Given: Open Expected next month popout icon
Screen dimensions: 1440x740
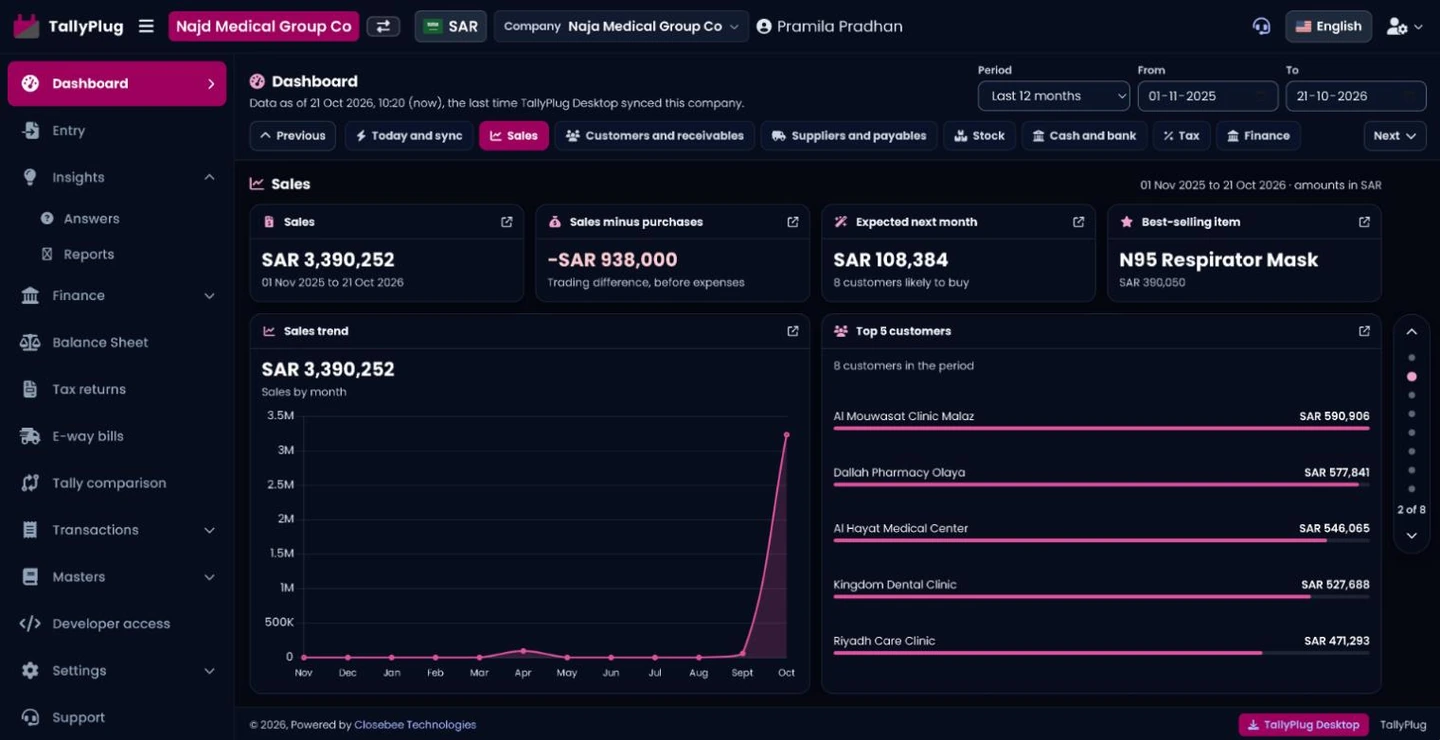Looking at the screenshot, I should pos(1078,222).
